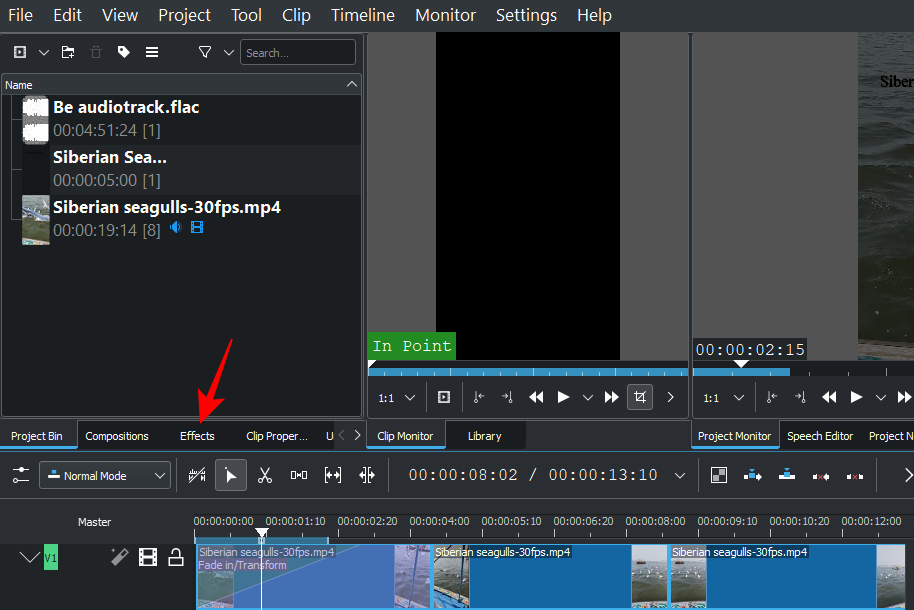Click the Project Bin search field
The width and height of the screenshot is (914, 610).
[x=298, y=52]
